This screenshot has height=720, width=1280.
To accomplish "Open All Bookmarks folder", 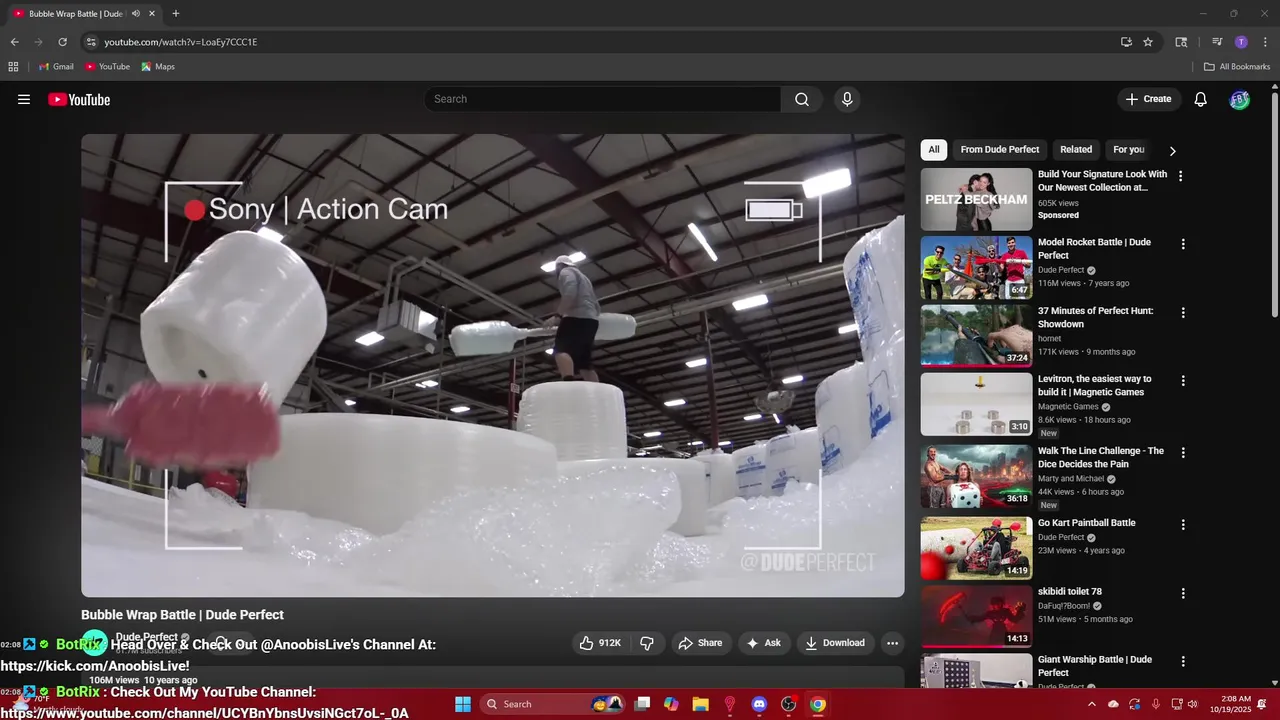I will click(x=1237, y=67).
